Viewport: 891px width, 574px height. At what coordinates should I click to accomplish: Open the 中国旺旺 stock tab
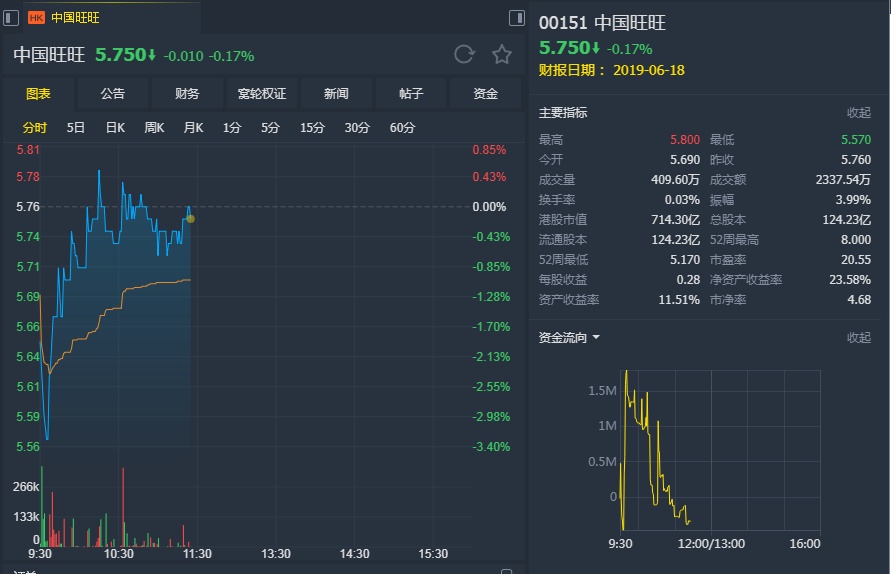(75, 17)
